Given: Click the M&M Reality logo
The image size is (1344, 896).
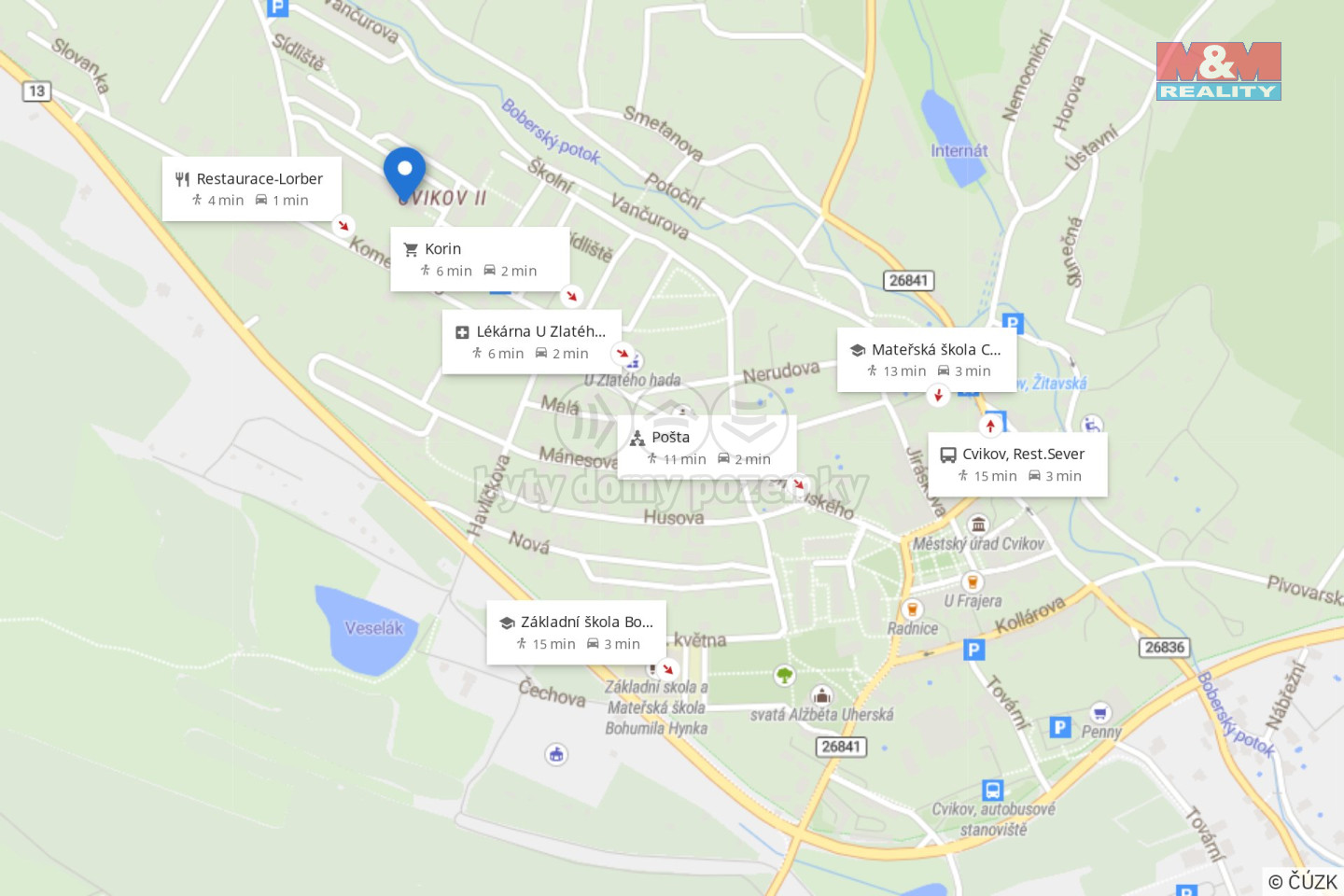Looking at the screenshot, I should [1218, 71].
